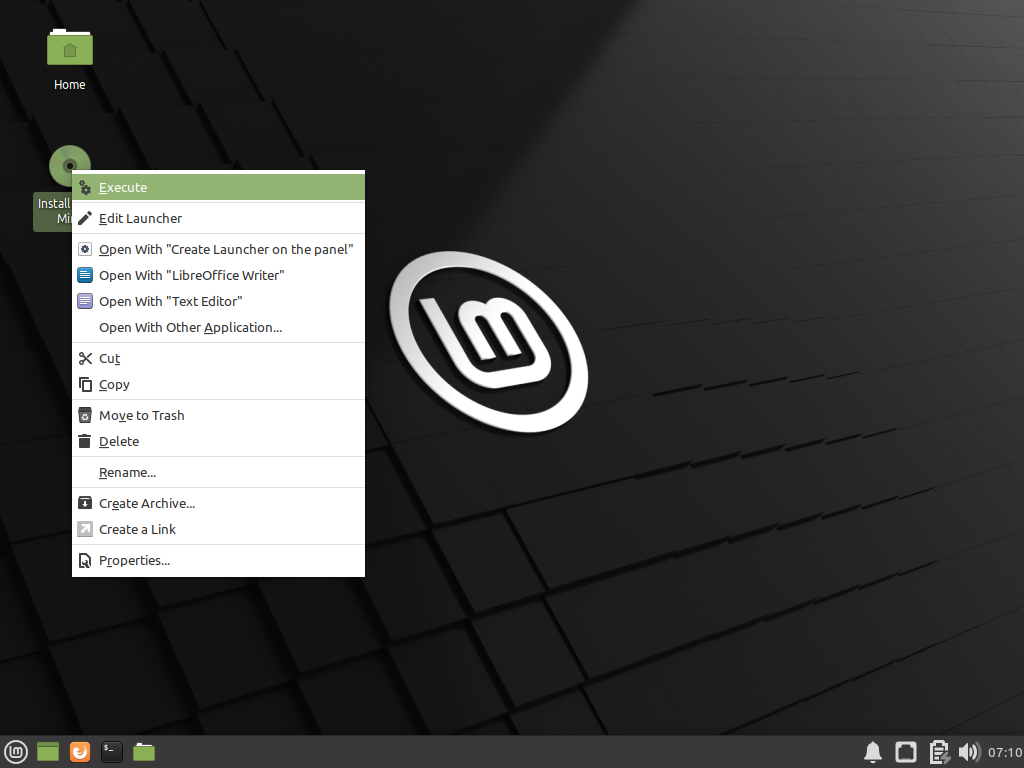
Task: Open Properties... from the context menu
Action: 218,560
